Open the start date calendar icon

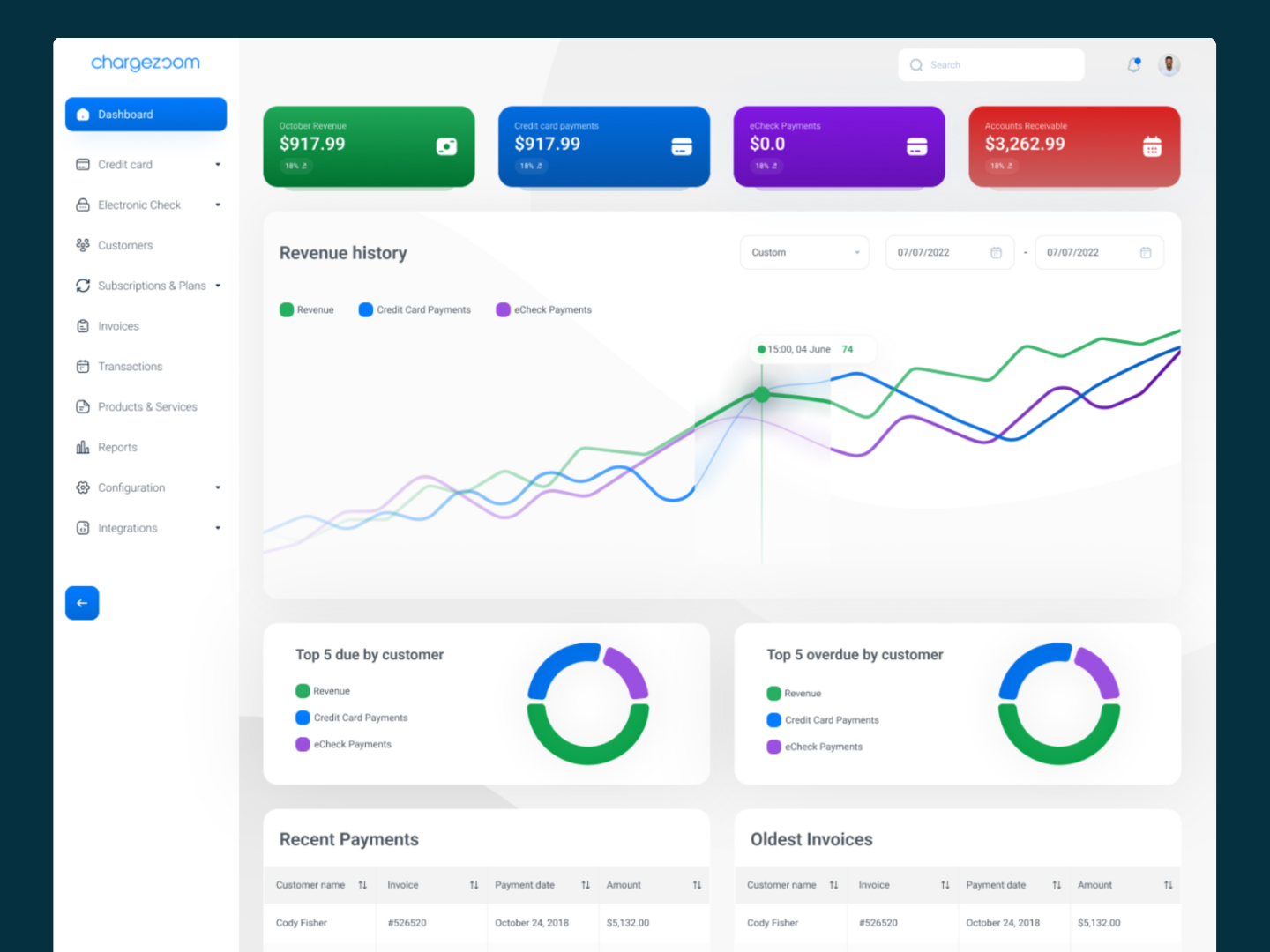(997, 252)
